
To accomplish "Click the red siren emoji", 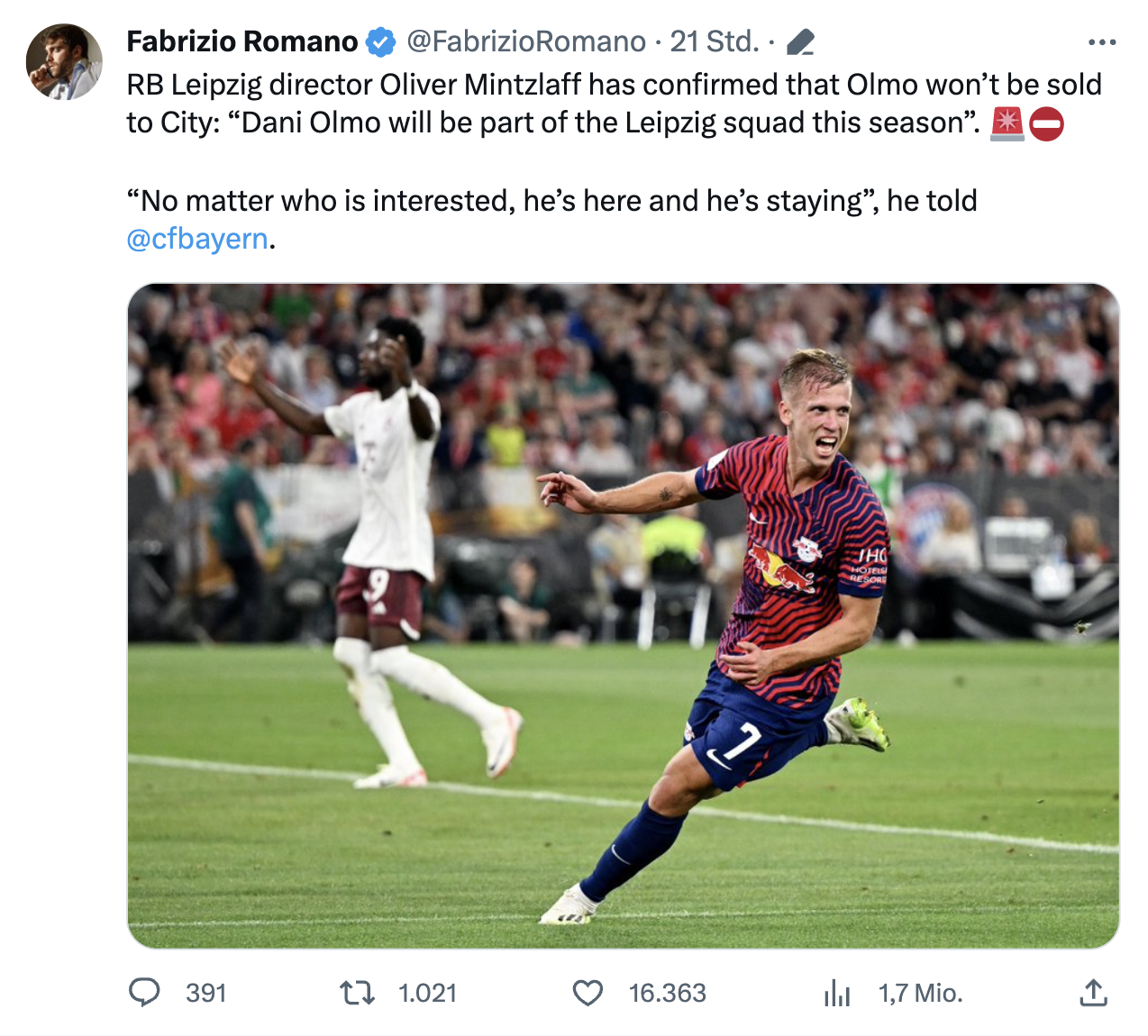I will (1007, 123).
